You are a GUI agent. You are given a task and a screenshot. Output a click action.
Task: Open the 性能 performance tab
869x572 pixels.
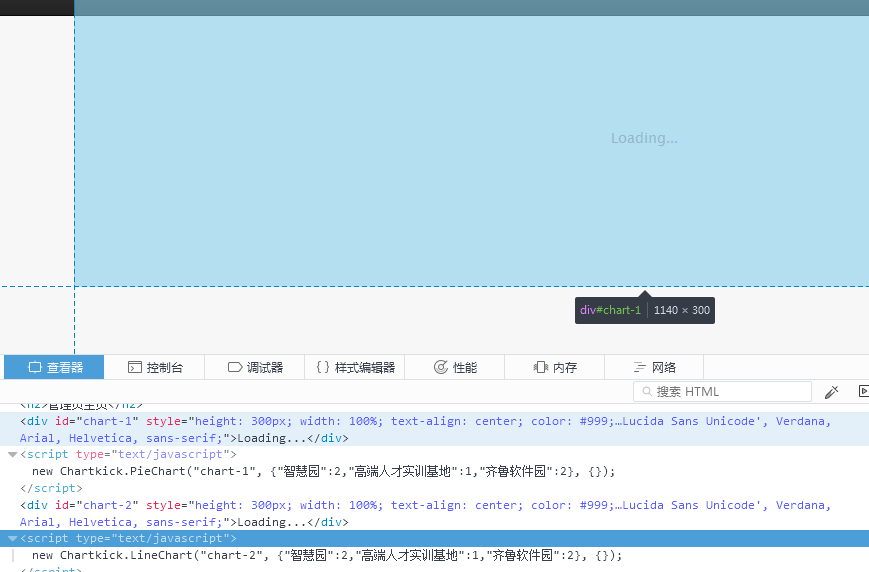point(454,367)
